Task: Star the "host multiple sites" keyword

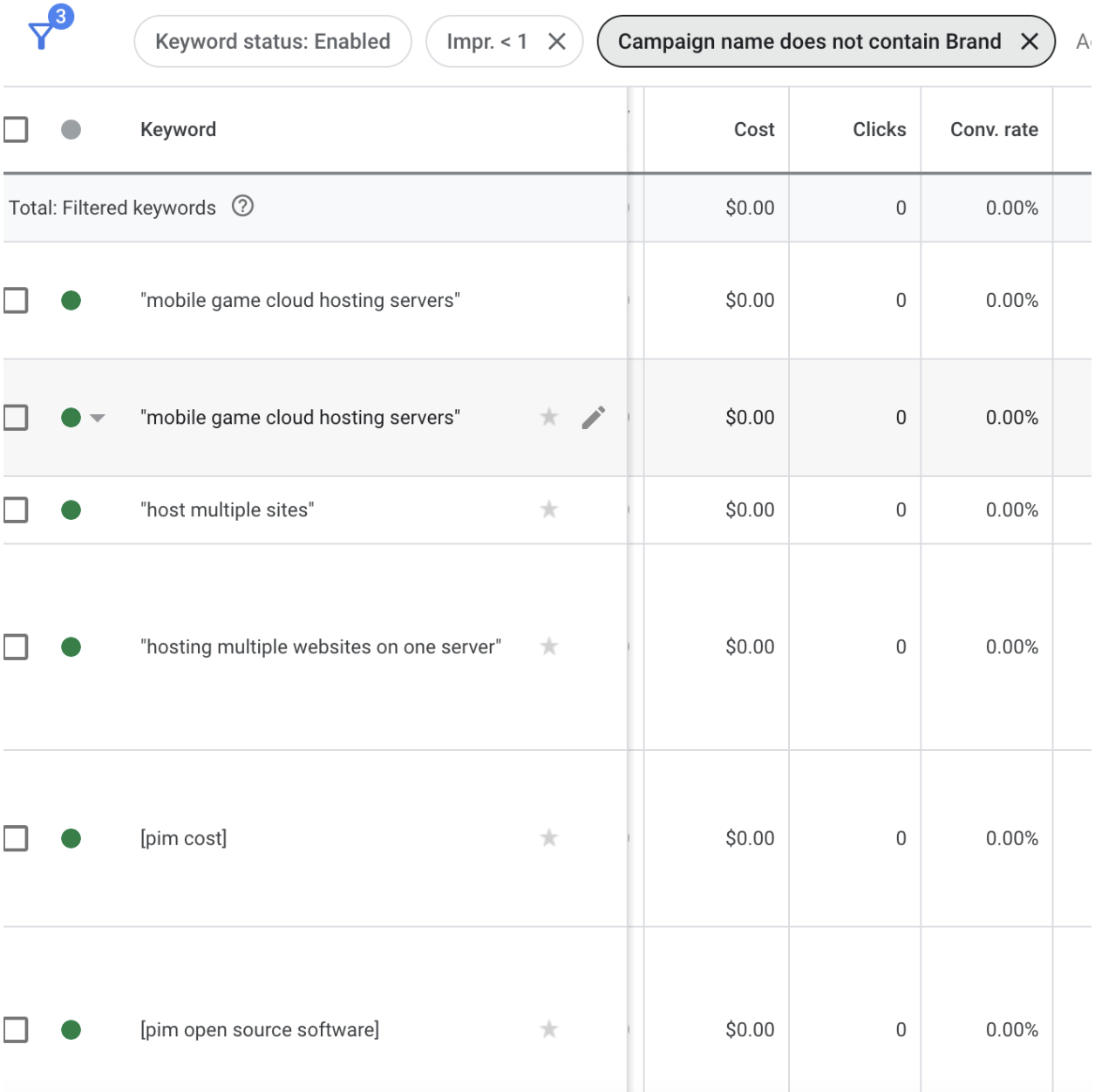Action: pyautogui.click(x=549, y=509)
